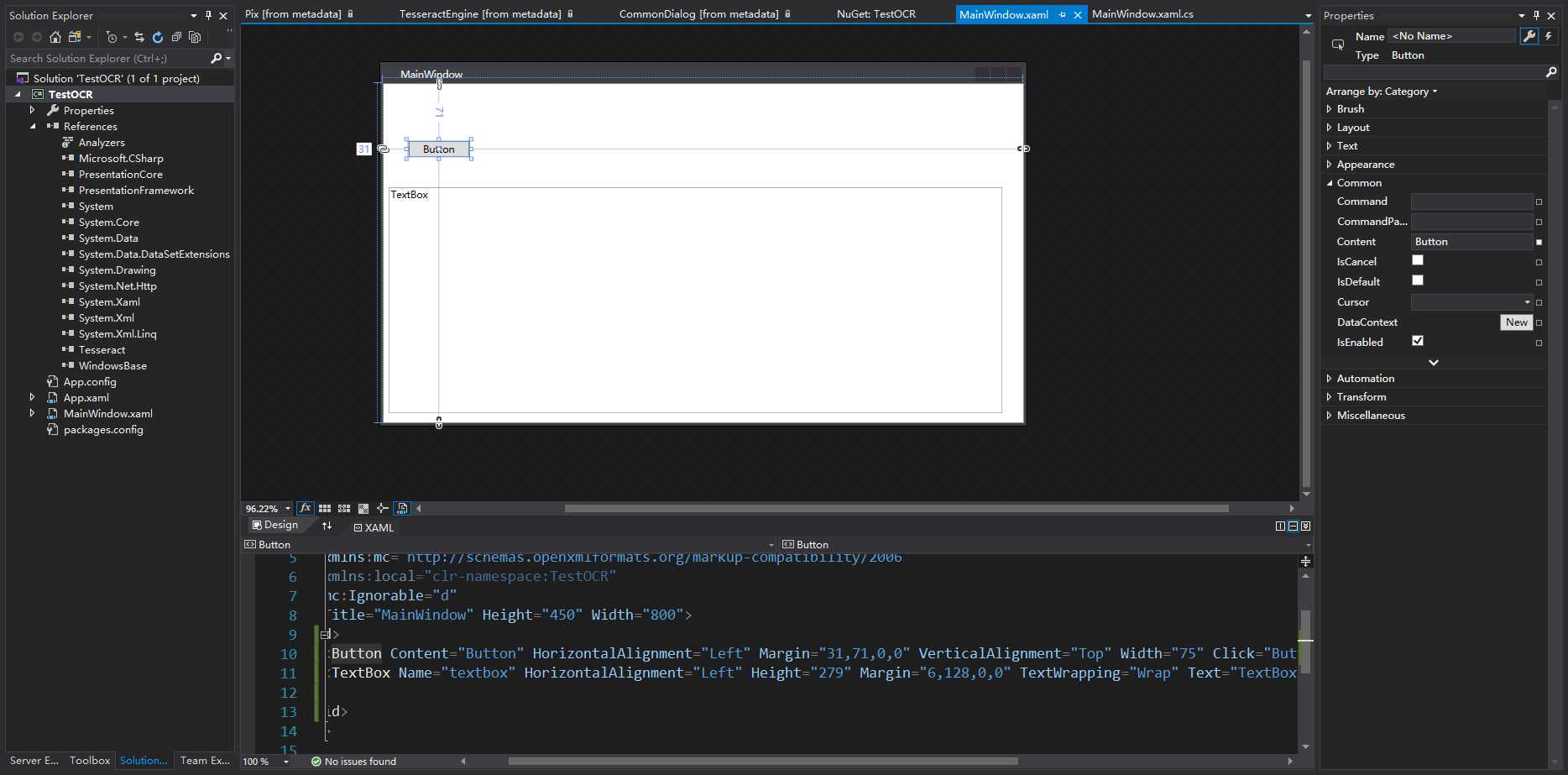The height and width of the screenshot is (775, 1568).
Task: Show event handlers lightning icon
Action: [1549, 36]
